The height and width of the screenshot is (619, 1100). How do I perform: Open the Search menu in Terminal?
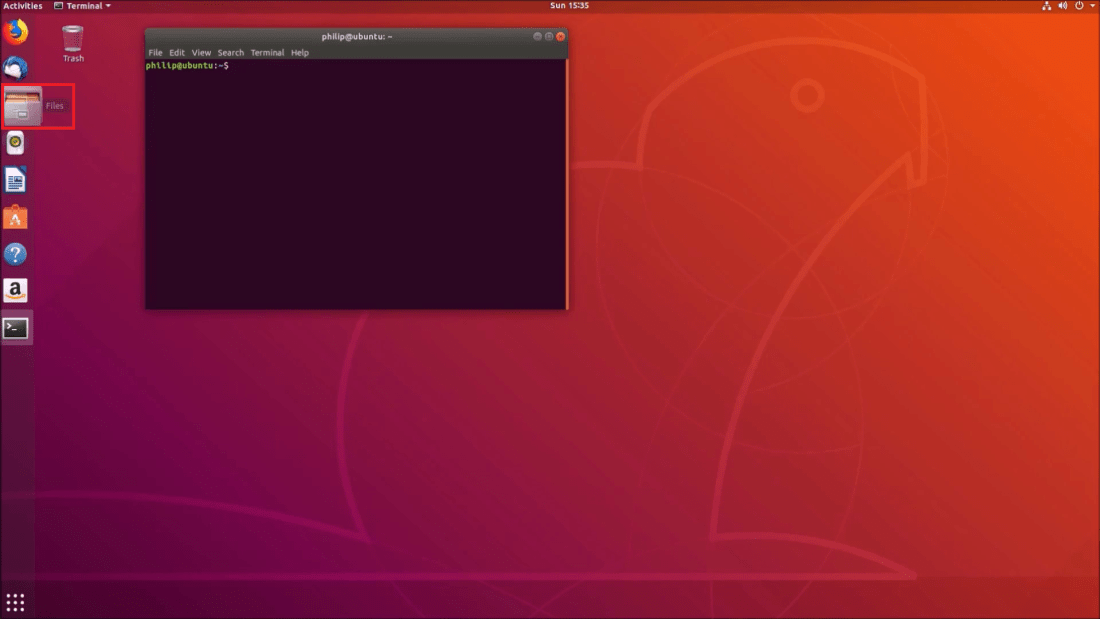[x=231, y=52]
